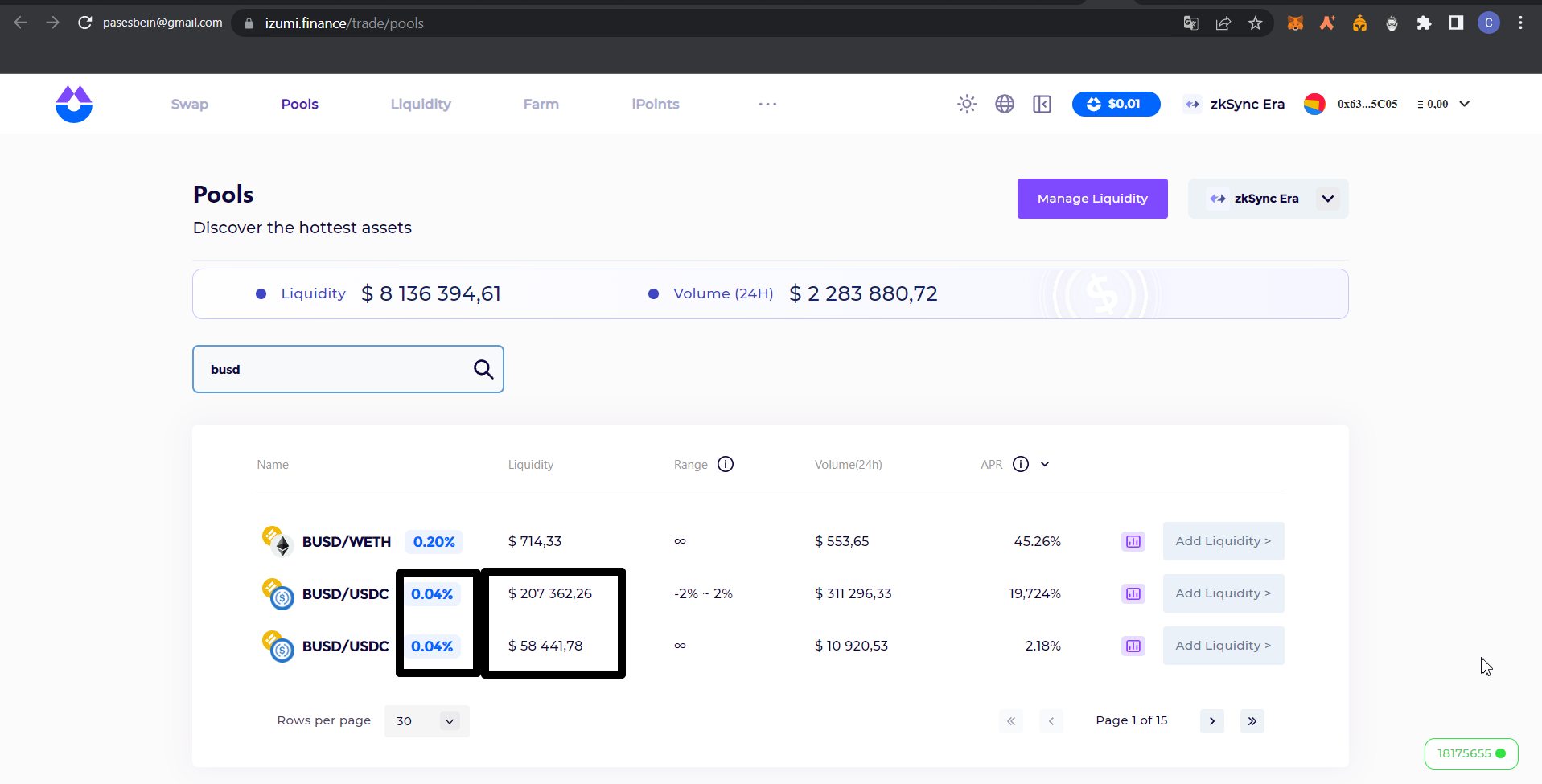Open chart icon for BUSD/USDC 19,724% pool
This screenshot has width=1542, height=784.
coord(1133,593)
